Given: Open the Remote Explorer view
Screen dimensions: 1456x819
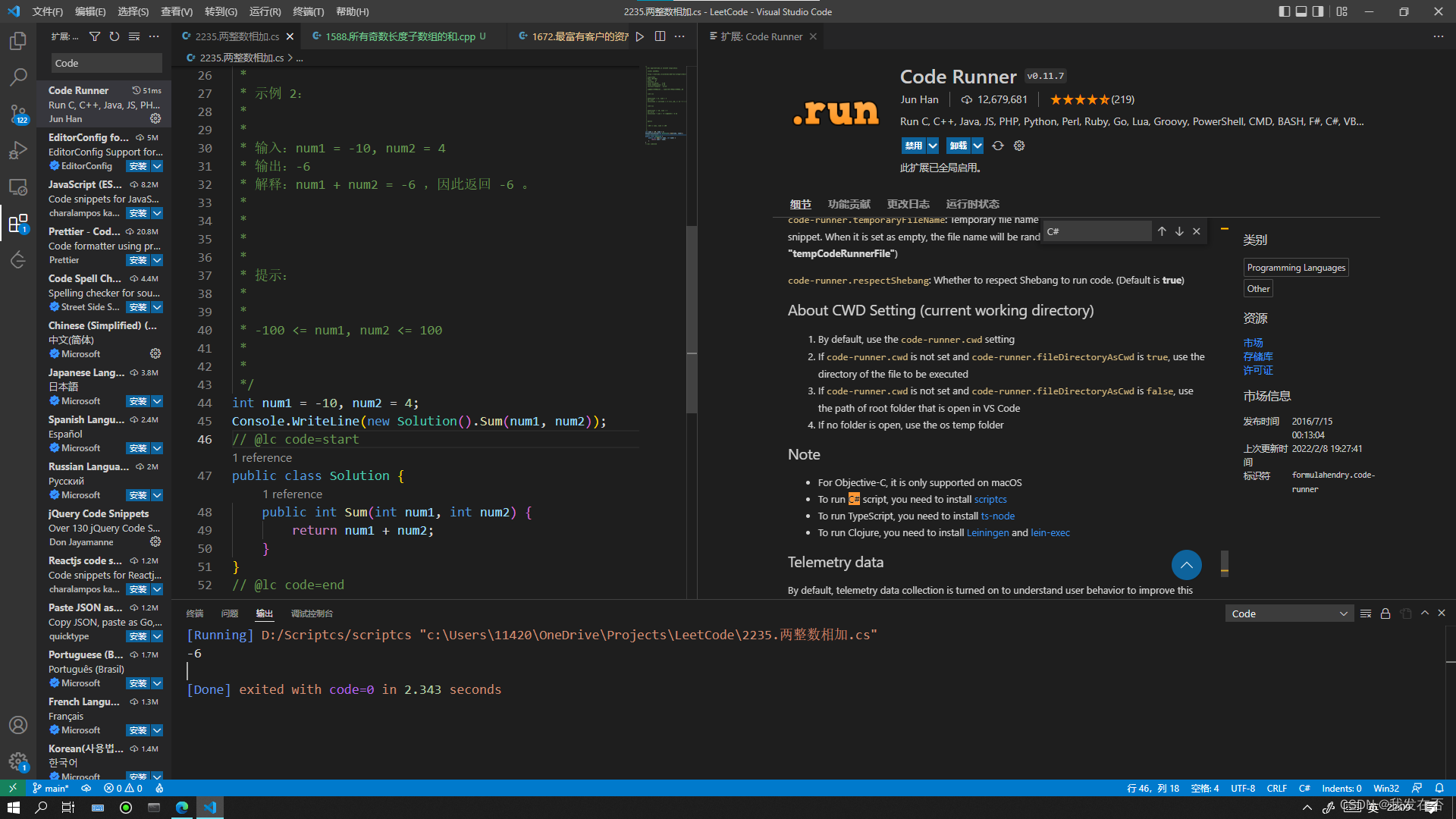Looking at the screenshot, I should click(x=18, y=187).
